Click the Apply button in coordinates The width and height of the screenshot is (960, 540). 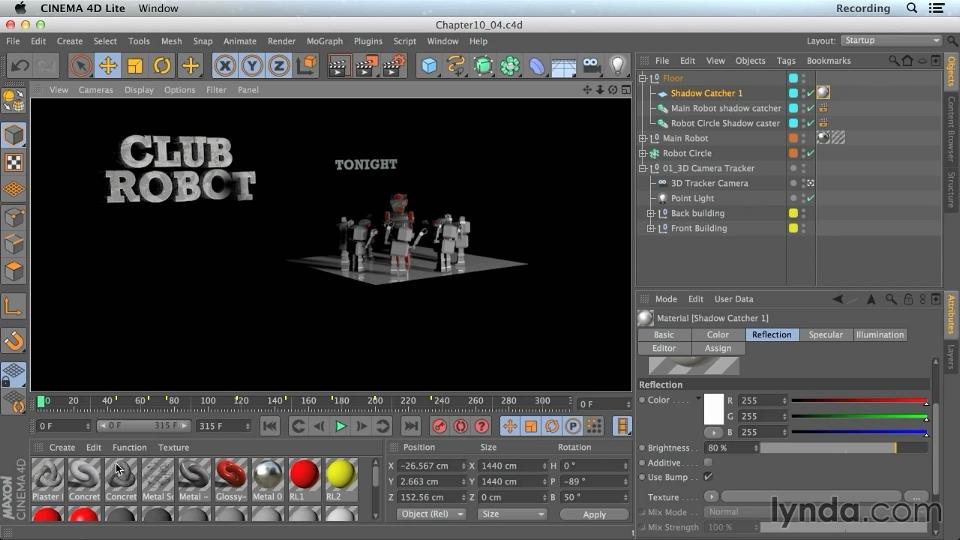pyautogui.click(x=594, y=514)
